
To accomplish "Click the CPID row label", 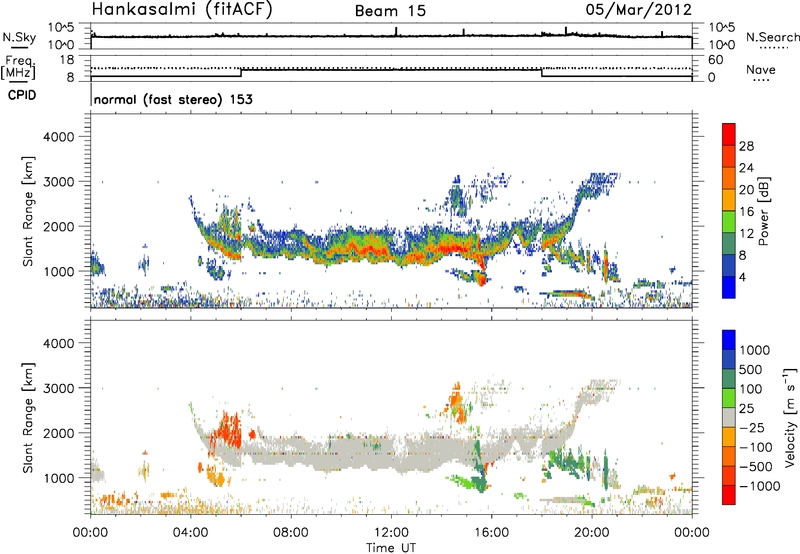I will (22, 95).
